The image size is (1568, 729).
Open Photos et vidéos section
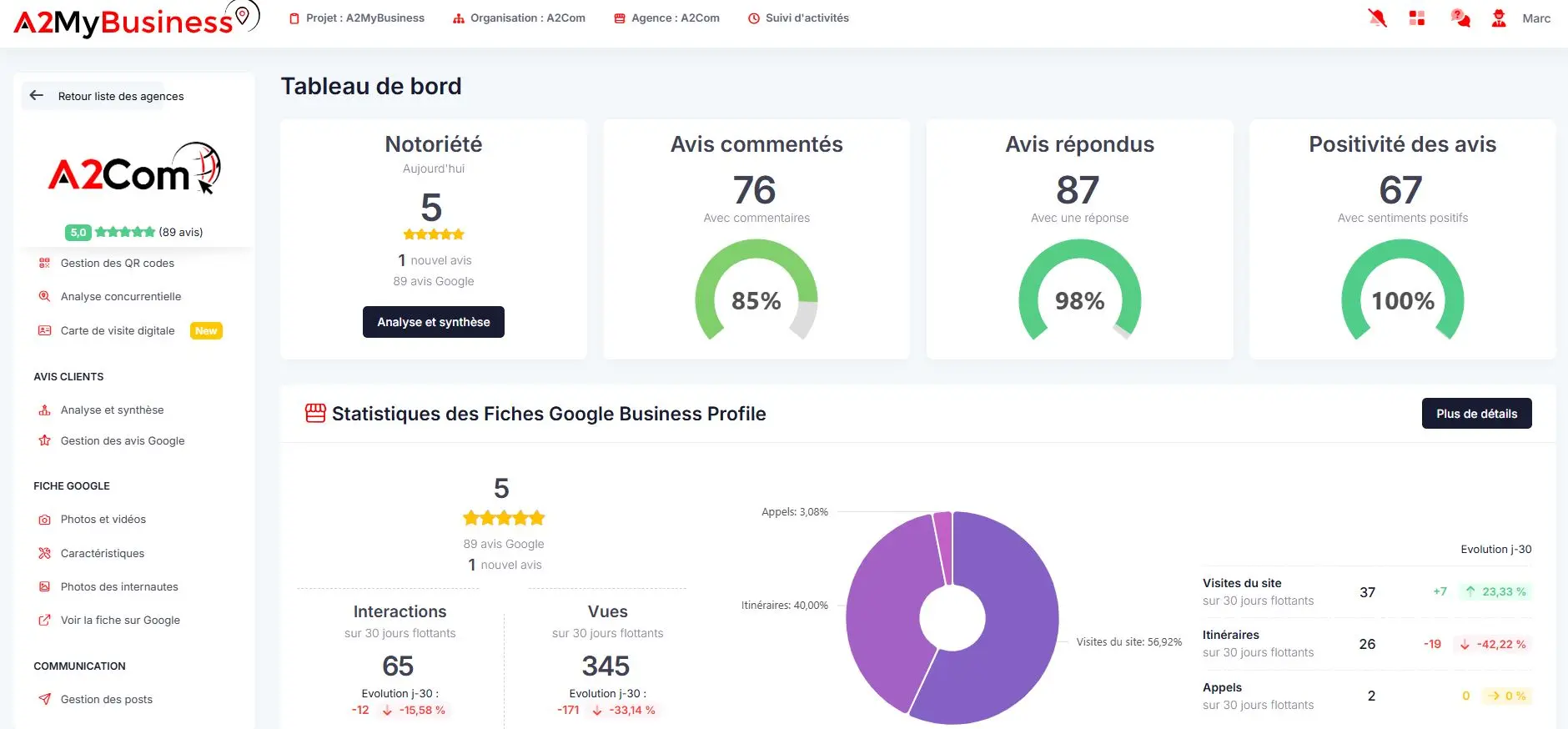point(103,519)
